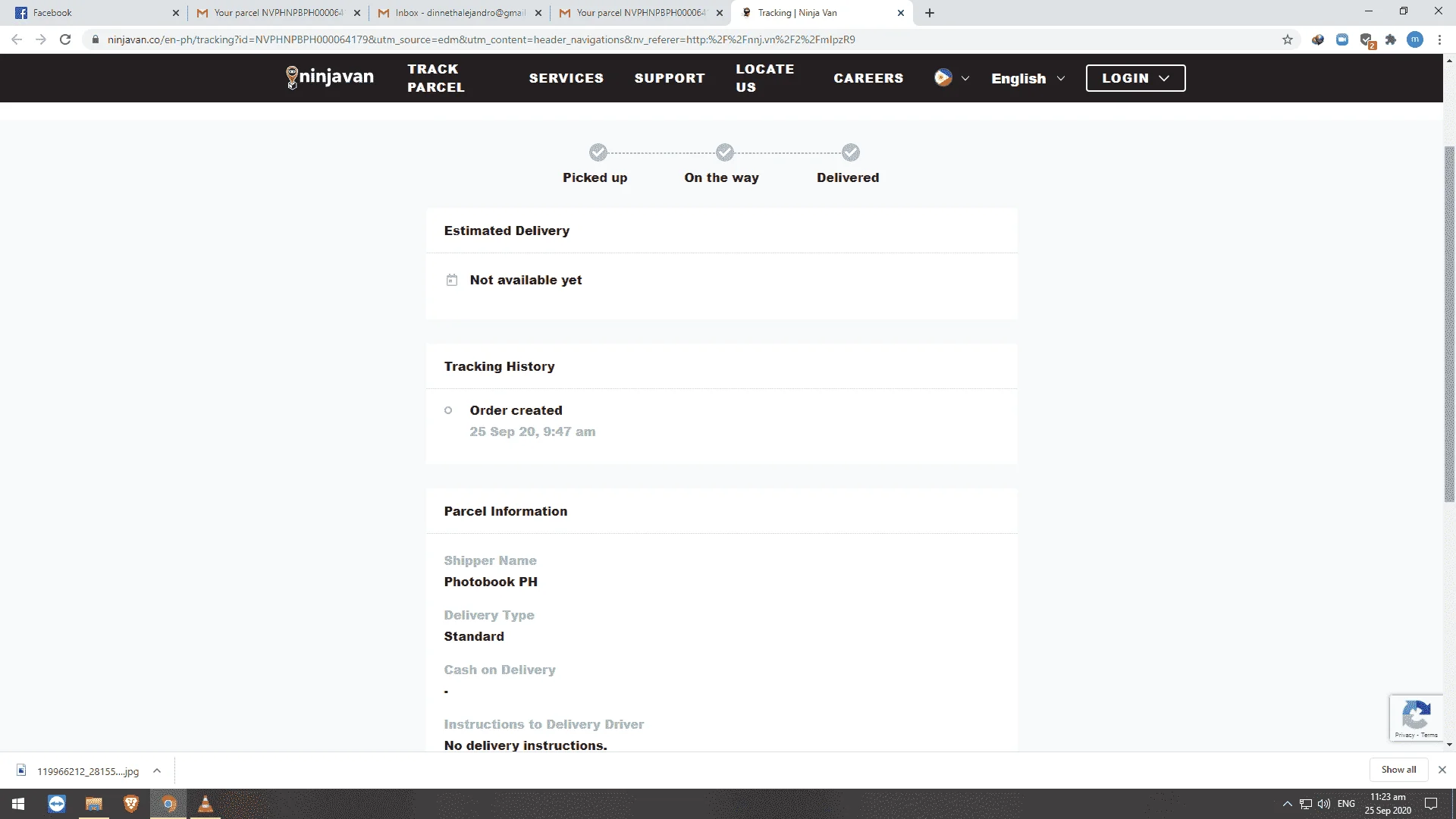The width and height of the screenshot is (1456, 819).
Task: Click the reCAPTCHA Terms link
Action: click(x=1429, y=735)
